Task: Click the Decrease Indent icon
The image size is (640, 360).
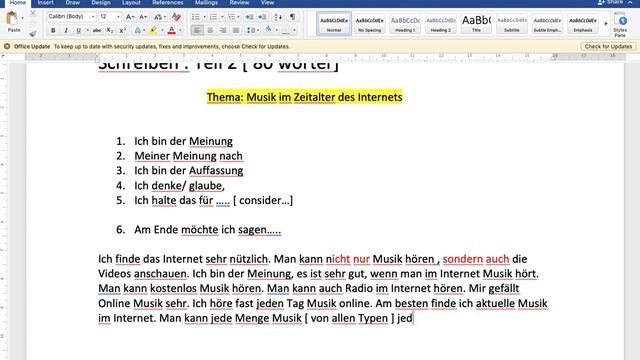Action: (x=249, y=17)
